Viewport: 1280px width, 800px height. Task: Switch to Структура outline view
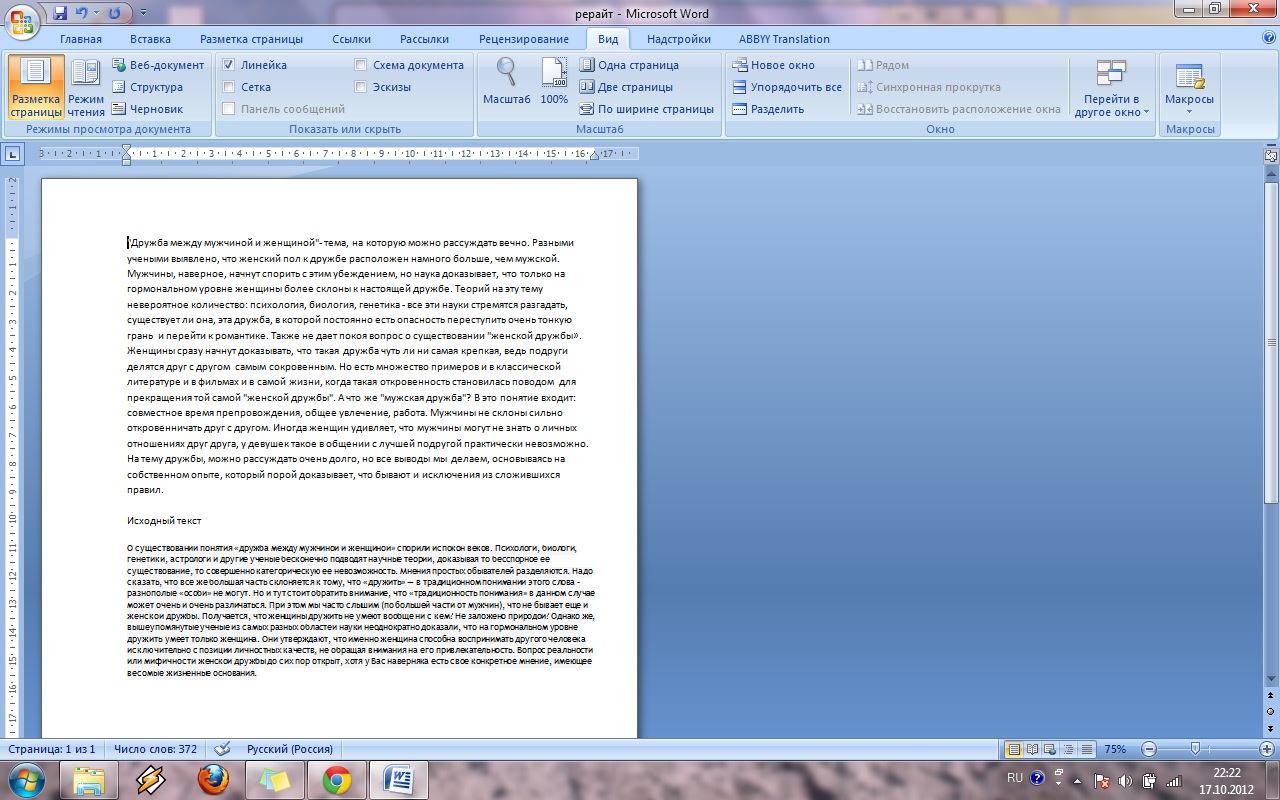[148, 87]
